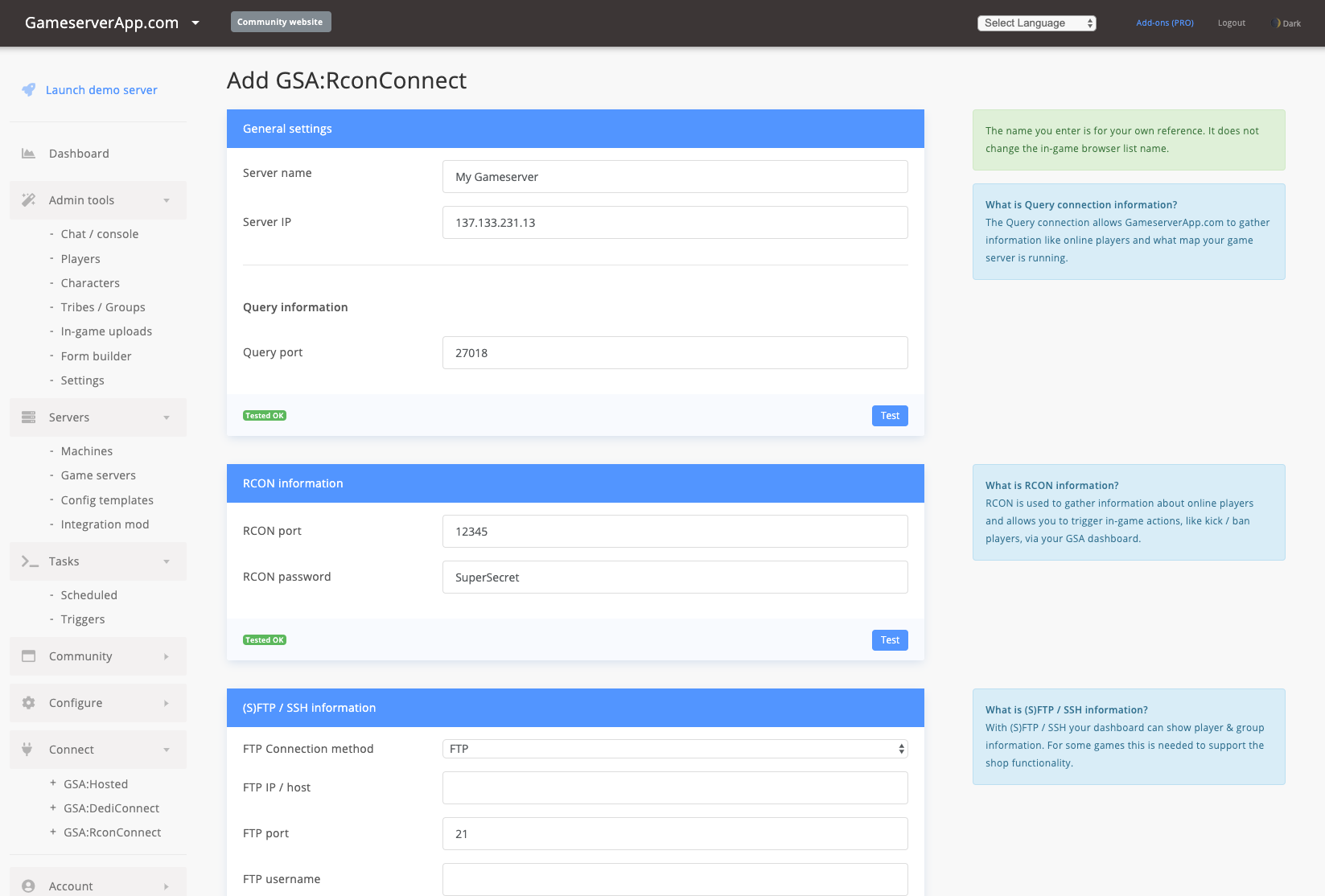
Task: Click the Server IP input field
Action: 675,223
